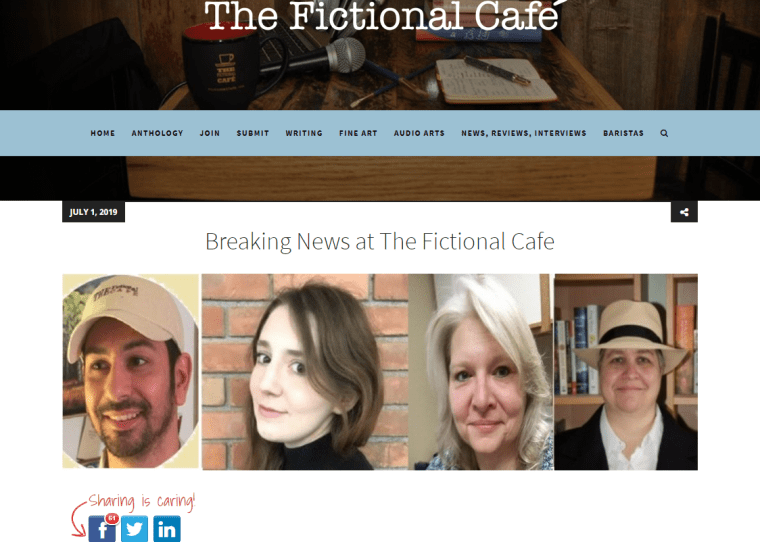Click the photo of person in fedora hat
Viewport: 760px width, 542px height.
[626, 372]
